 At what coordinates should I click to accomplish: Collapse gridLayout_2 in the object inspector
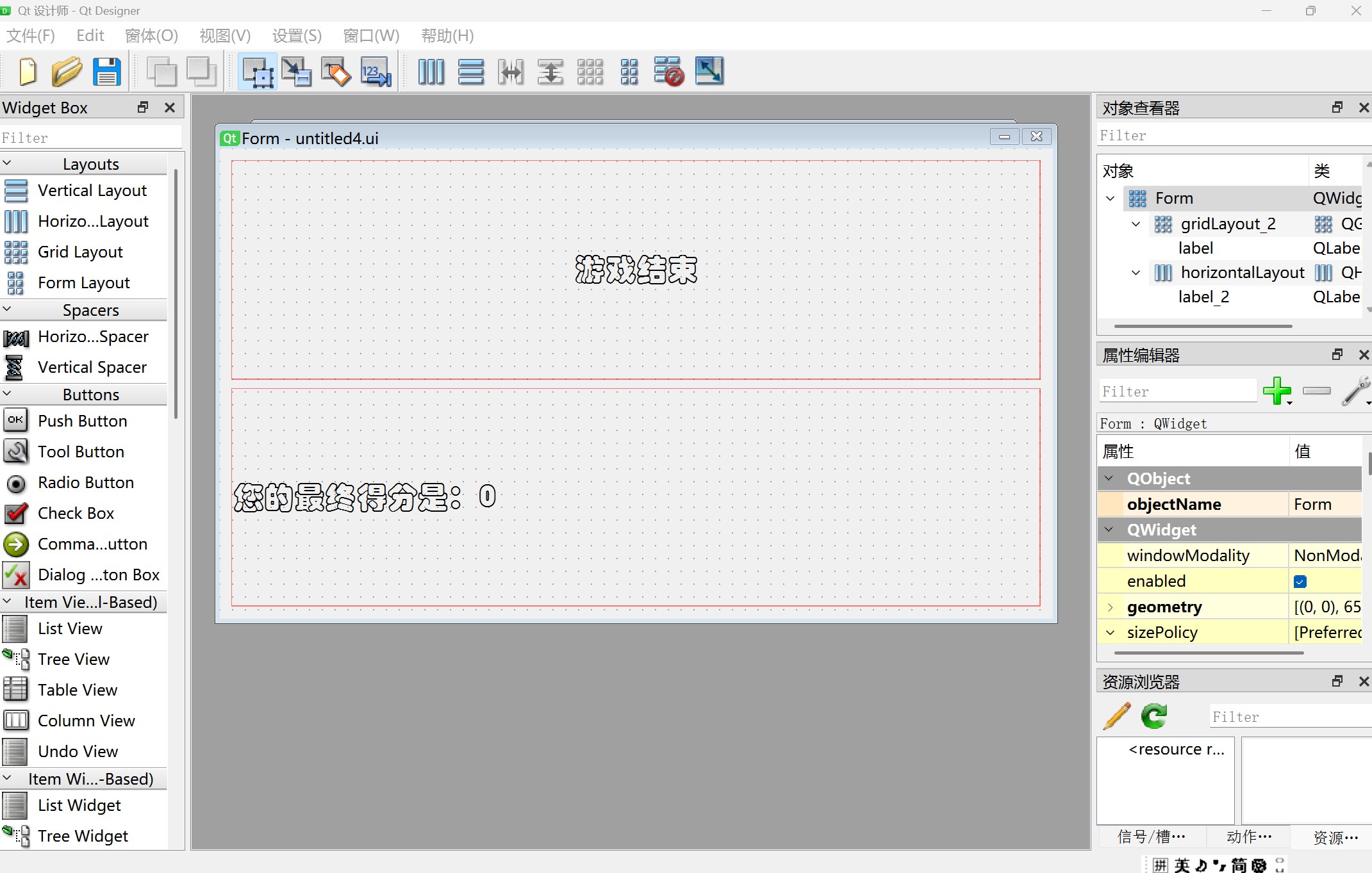pyautogui.click(x=1136, y=224)
